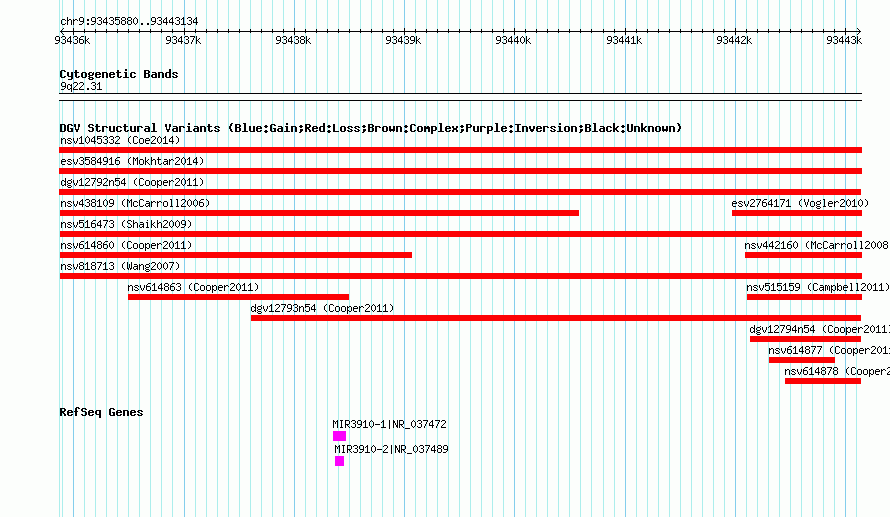Select the nsv515159 (Campbell2011) label
The width and height of the screenshot is (890, 517).
tap(818, 287)
